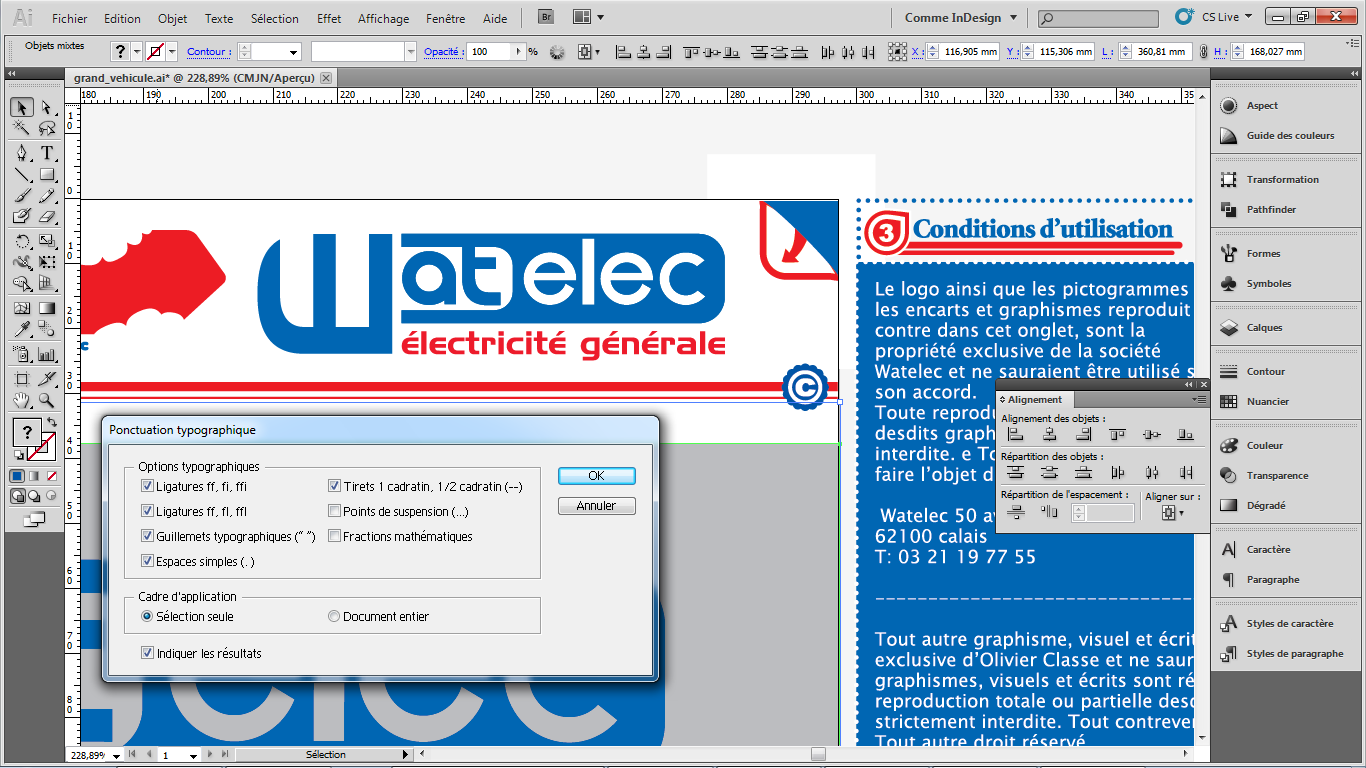Viewport: 1366px width, 768px height.
Task: Select the Lasso tool
Action: (46, 128)
